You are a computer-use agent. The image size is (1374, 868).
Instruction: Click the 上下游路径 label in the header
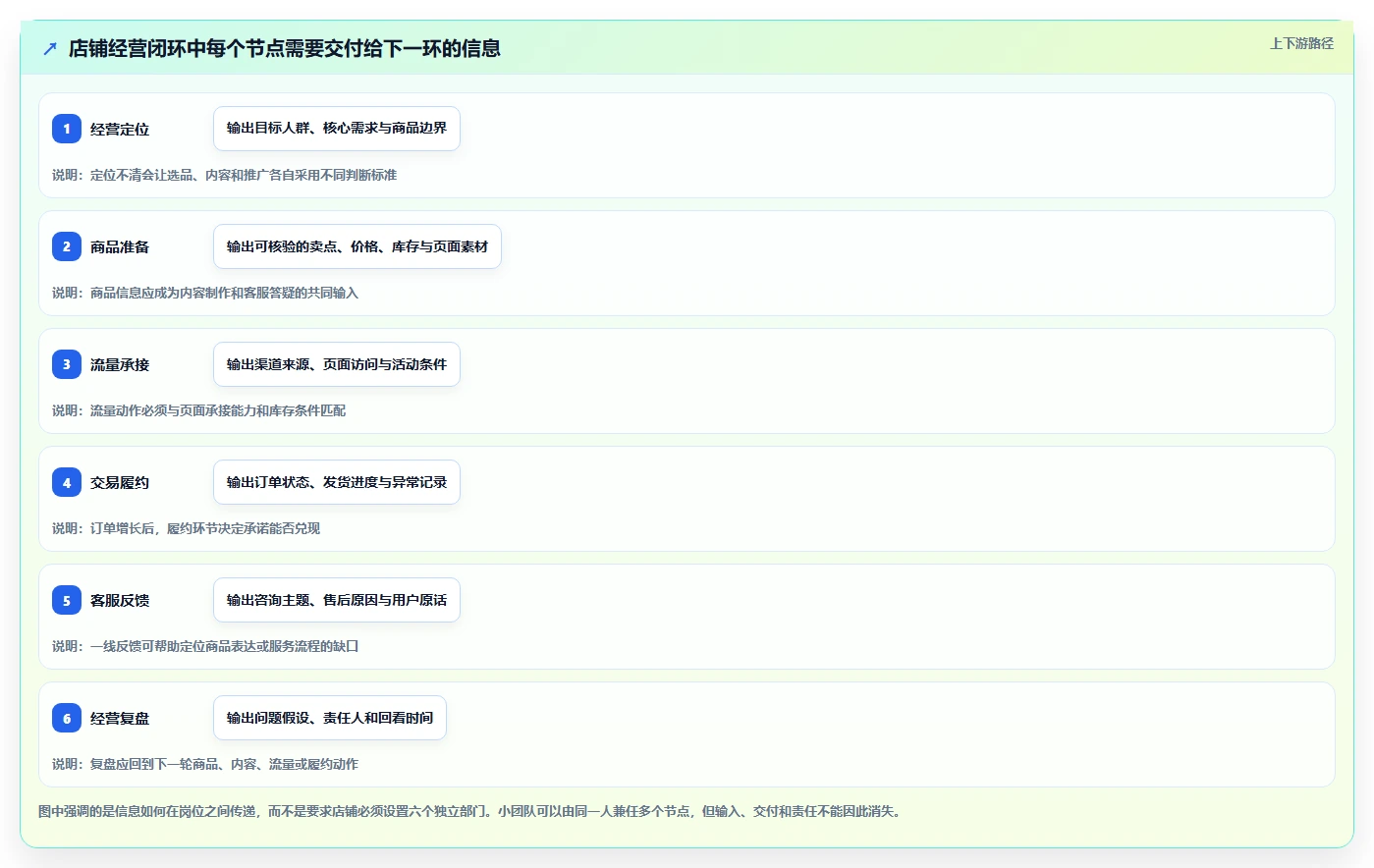1301,43
